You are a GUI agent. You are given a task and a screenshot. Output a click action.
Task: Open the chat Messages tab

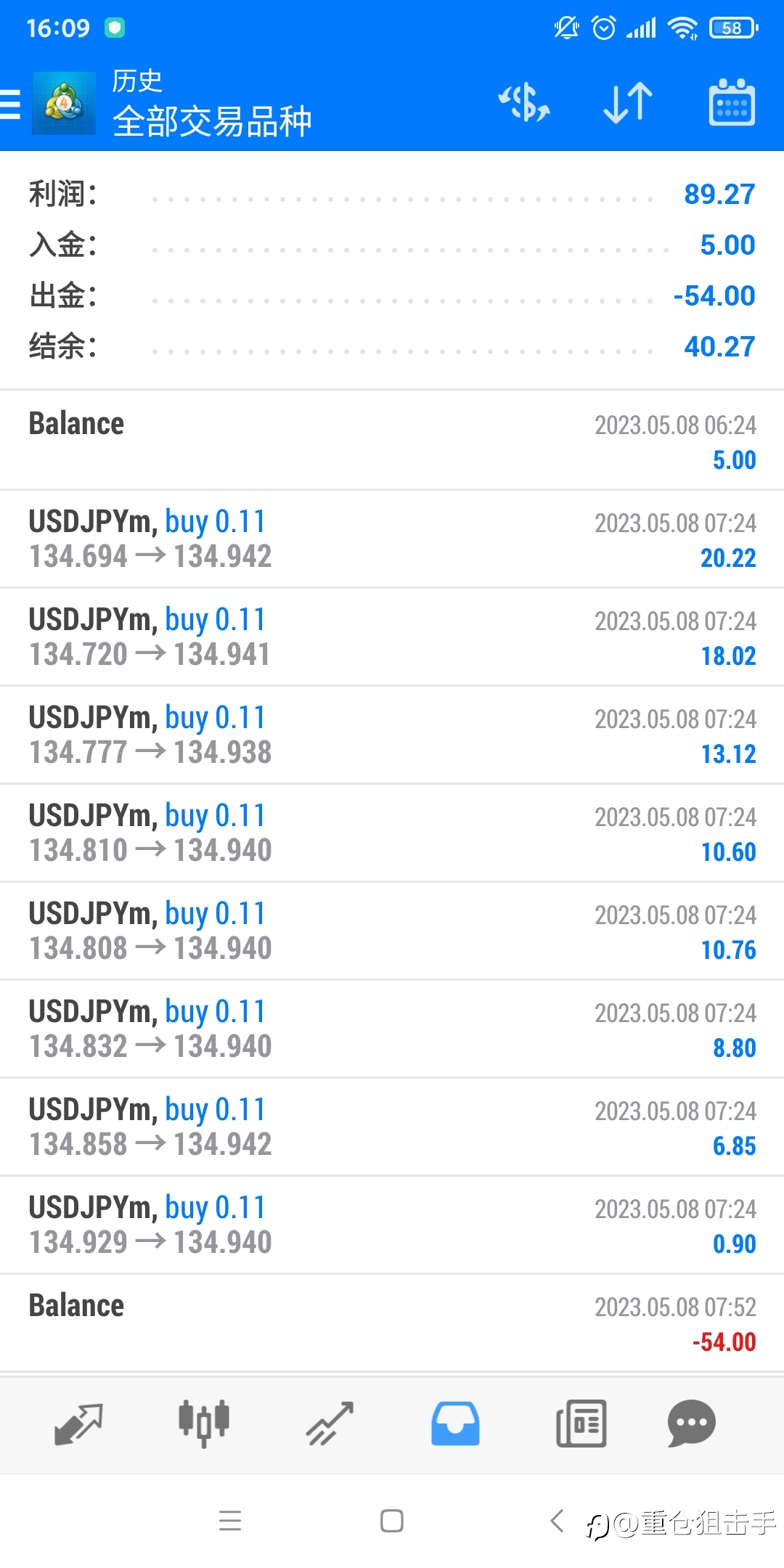click(692, 1424)
